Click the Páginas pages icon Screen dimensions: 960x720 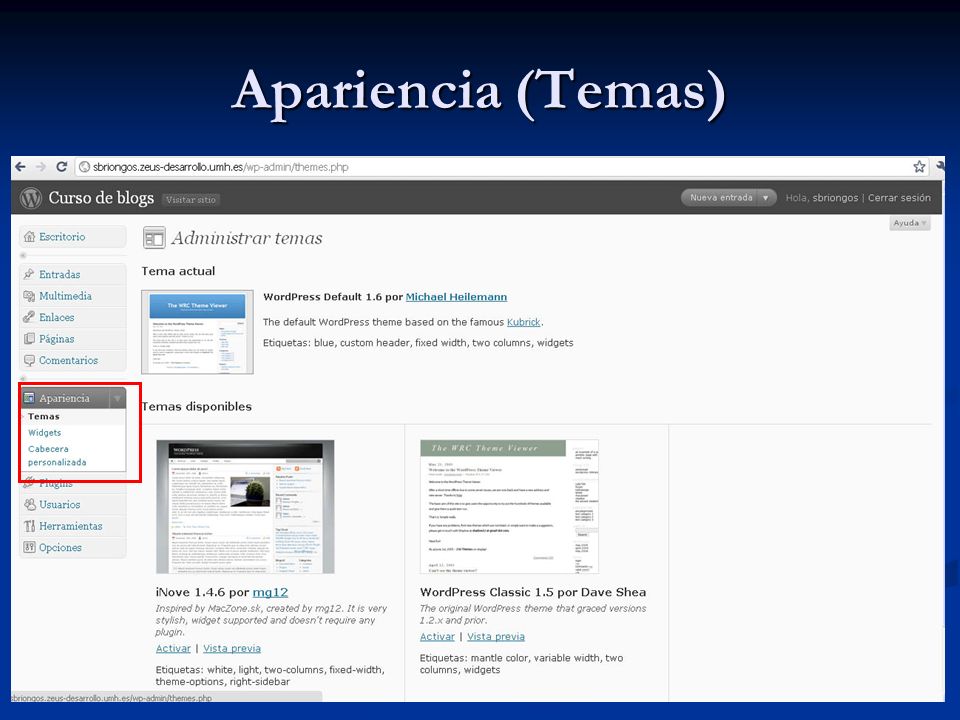tap(29, 339)
